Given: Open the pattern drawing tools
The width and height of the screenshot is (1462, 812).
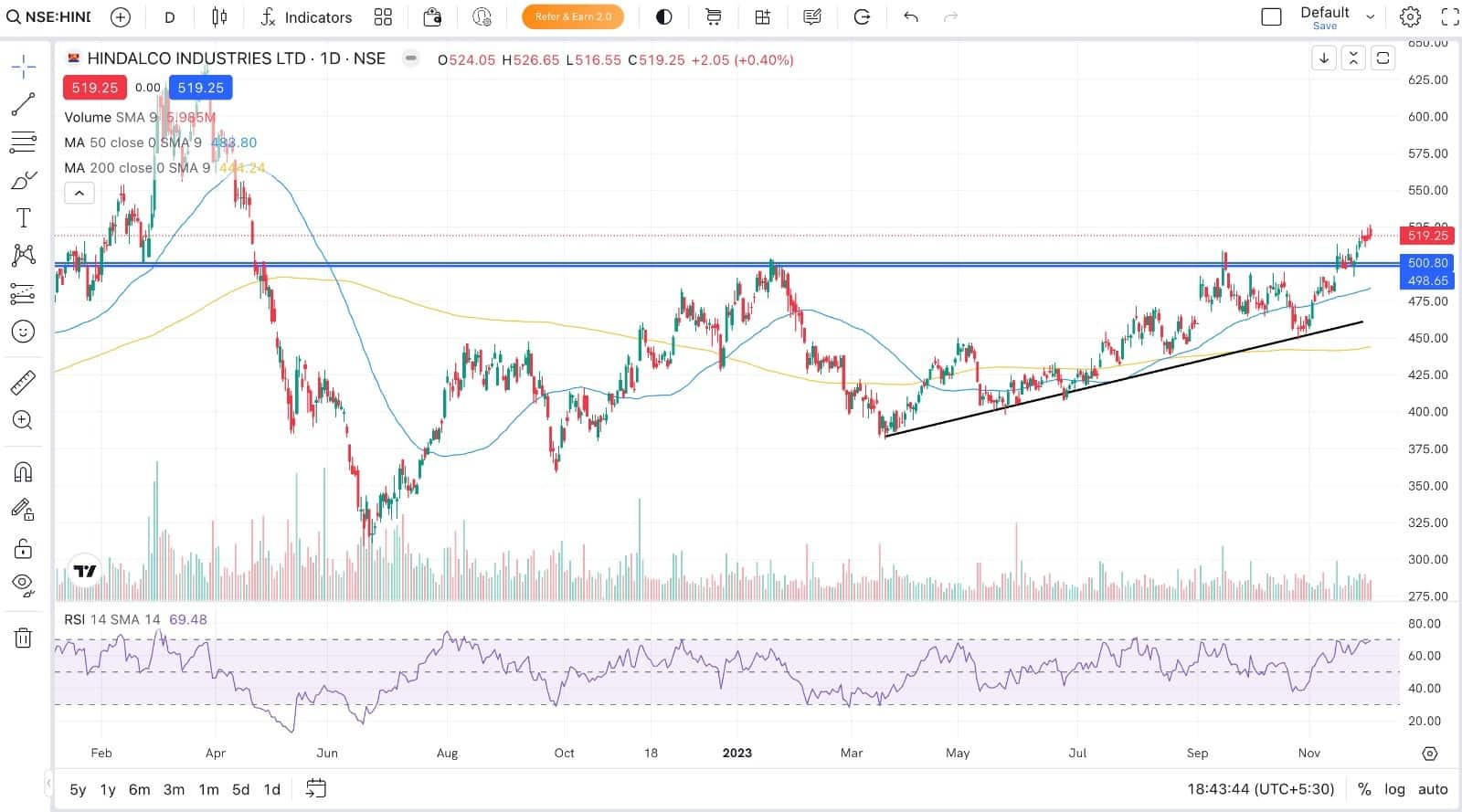Looking at the screenshot, I should (x=24, y=255).
